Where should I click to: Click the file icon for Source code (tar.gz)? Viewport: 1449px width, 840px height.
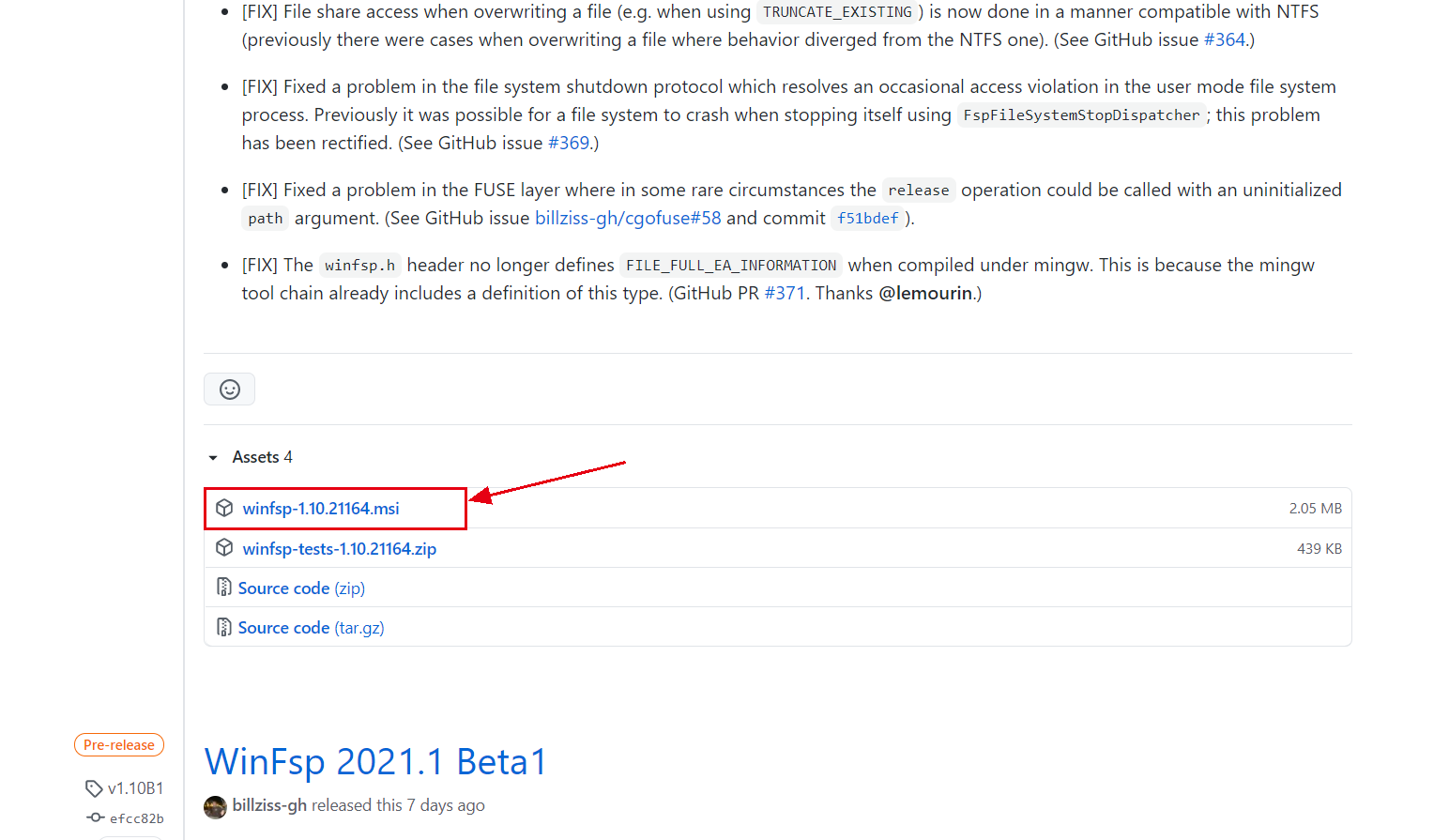click(224, 627)
